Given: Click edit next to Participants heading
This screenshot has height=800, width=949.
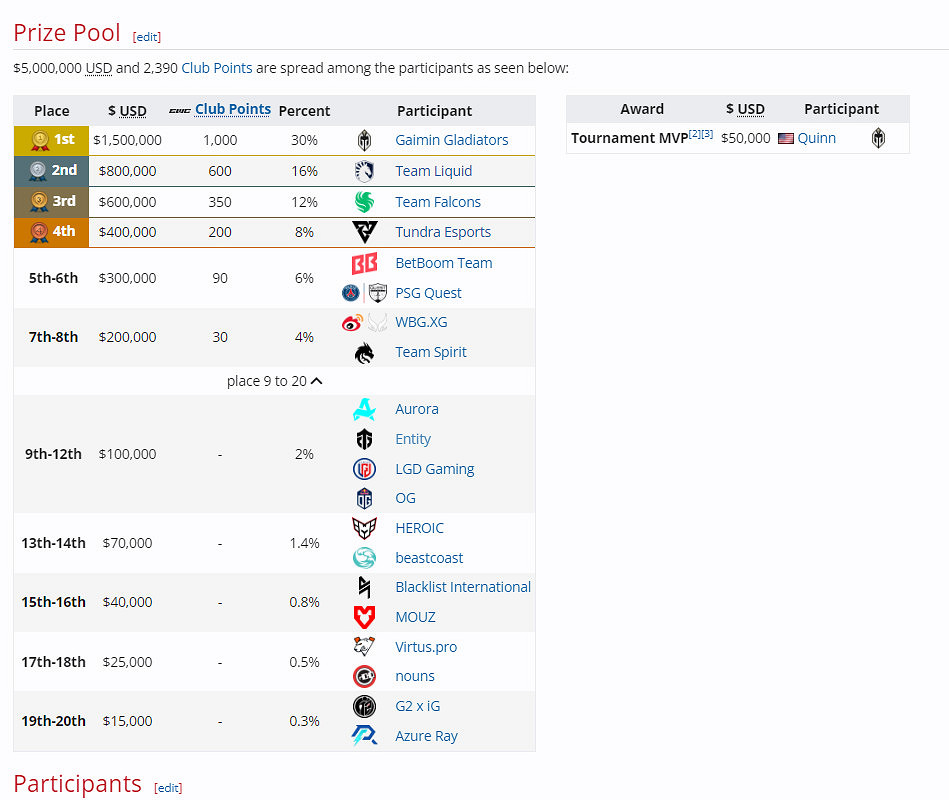Looking at the screenshot, I should [x=167, y=787].
